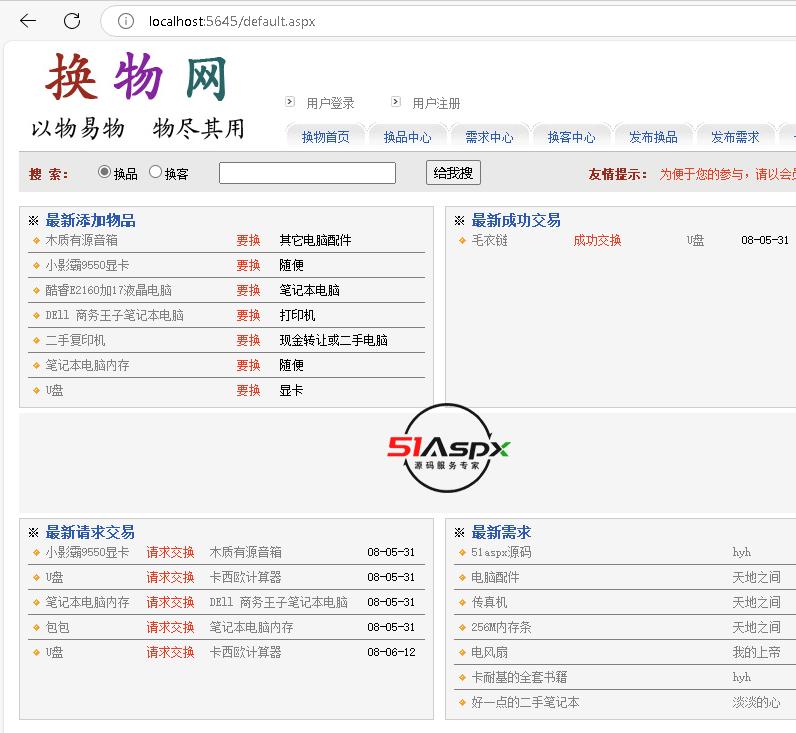Viewport: 796px width, 733px height.
Task: Focus the browser address bar URL
Action: pos(232,21)
